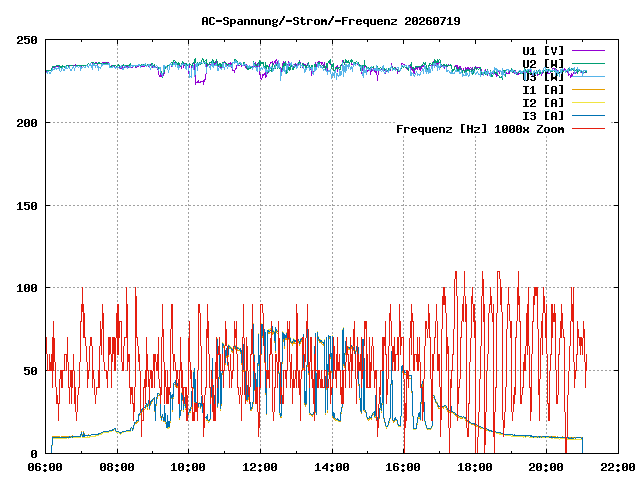
Task: Click the x-axis label 22:00
Action: tap(618, 467)
